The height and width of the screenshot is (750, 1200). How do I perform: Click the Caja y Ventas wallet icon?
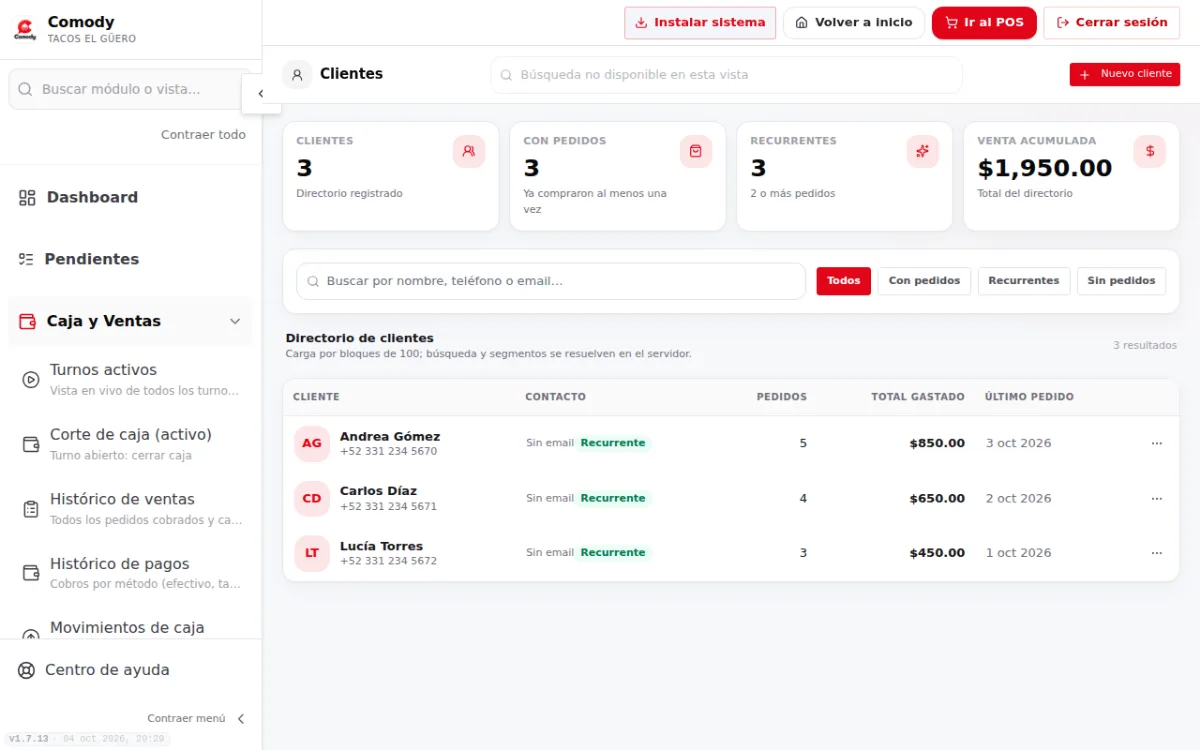28,321
